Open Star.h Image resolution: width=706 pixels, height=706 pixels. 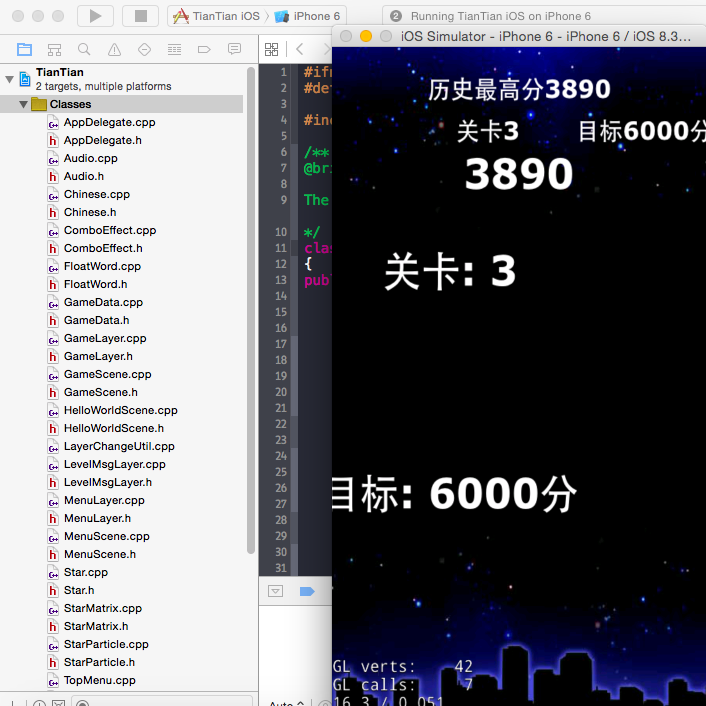pyautogui.click(x=79, y=591)
